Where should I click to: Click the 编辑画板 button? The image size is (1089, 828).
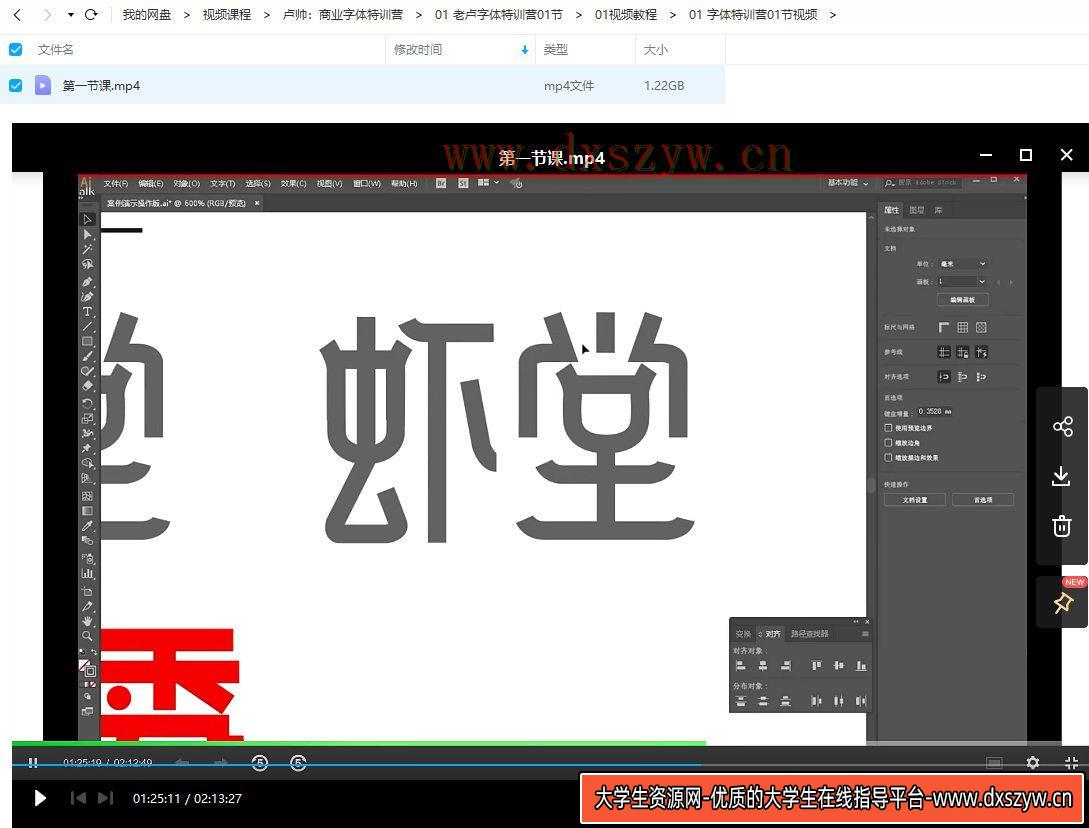(x=963, y=299)
